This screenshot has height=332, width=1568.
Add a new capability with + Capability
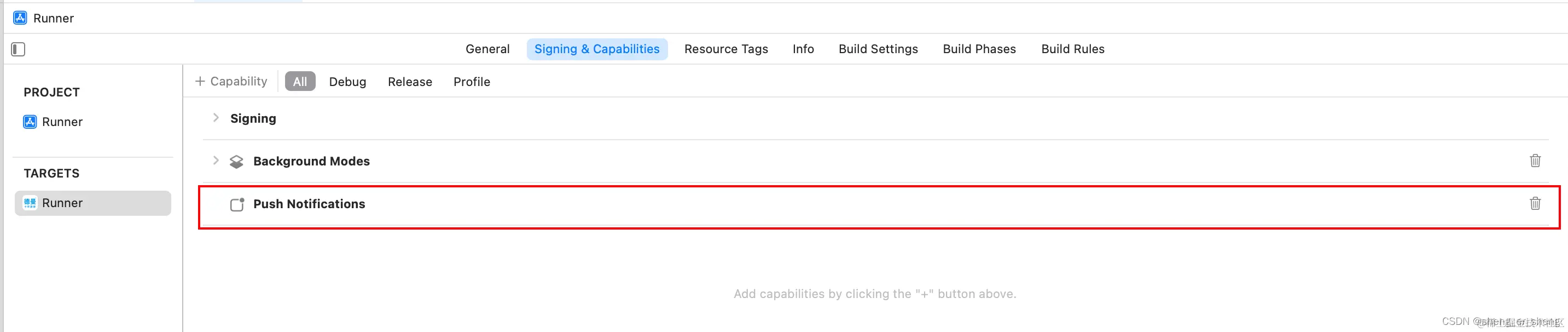pyautogui.click(x=231, y=82)
